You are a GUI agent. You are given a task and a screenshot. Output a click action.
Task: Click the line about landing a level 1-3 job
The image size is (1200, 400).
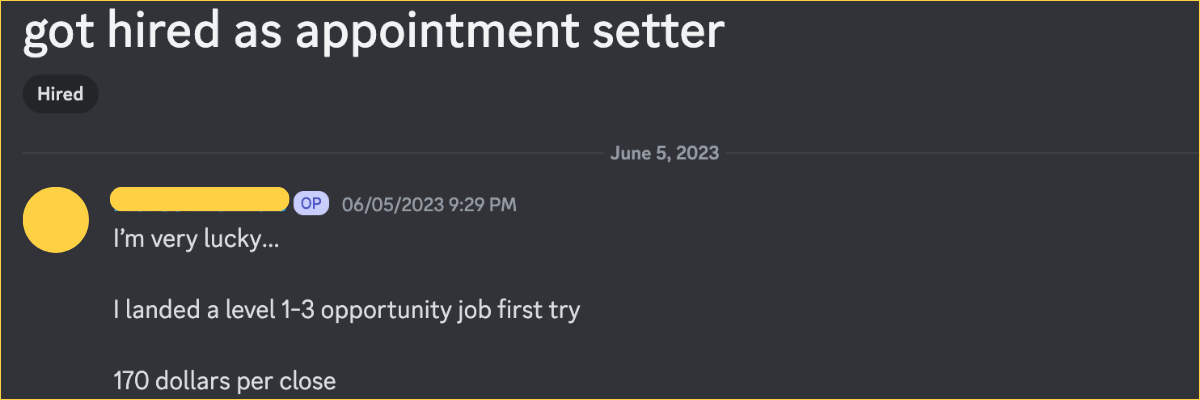pyautogui.click(x=346, y=310)
